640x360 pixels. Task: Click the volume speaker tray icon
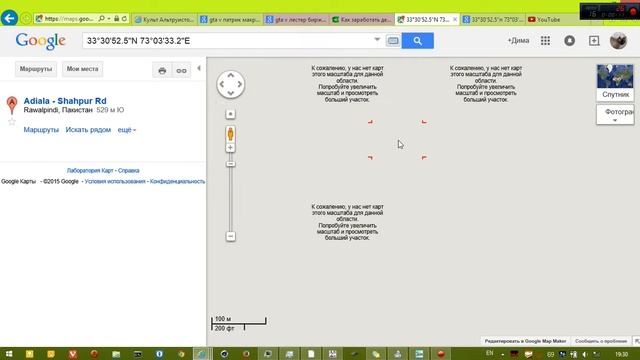585,354
